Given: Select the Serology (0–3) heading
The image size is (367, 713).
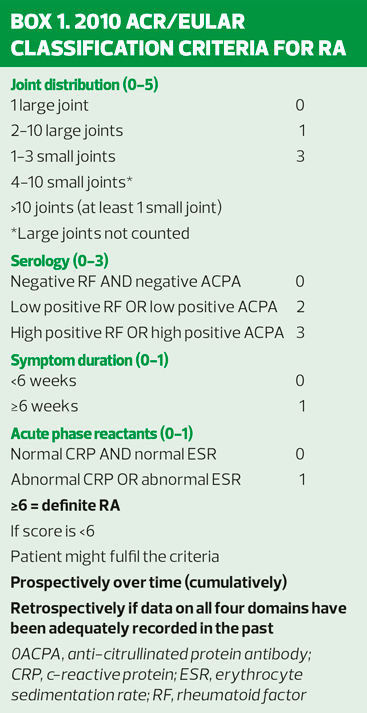Looking at the screenshot, I should click(x=60, y=262).
